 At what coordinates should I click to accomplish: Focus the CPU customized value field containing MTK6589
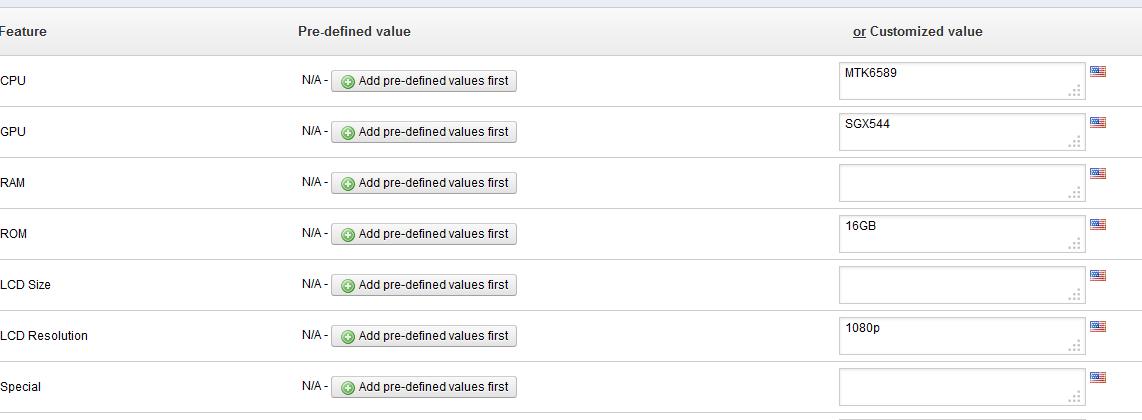tap(961, 81)
